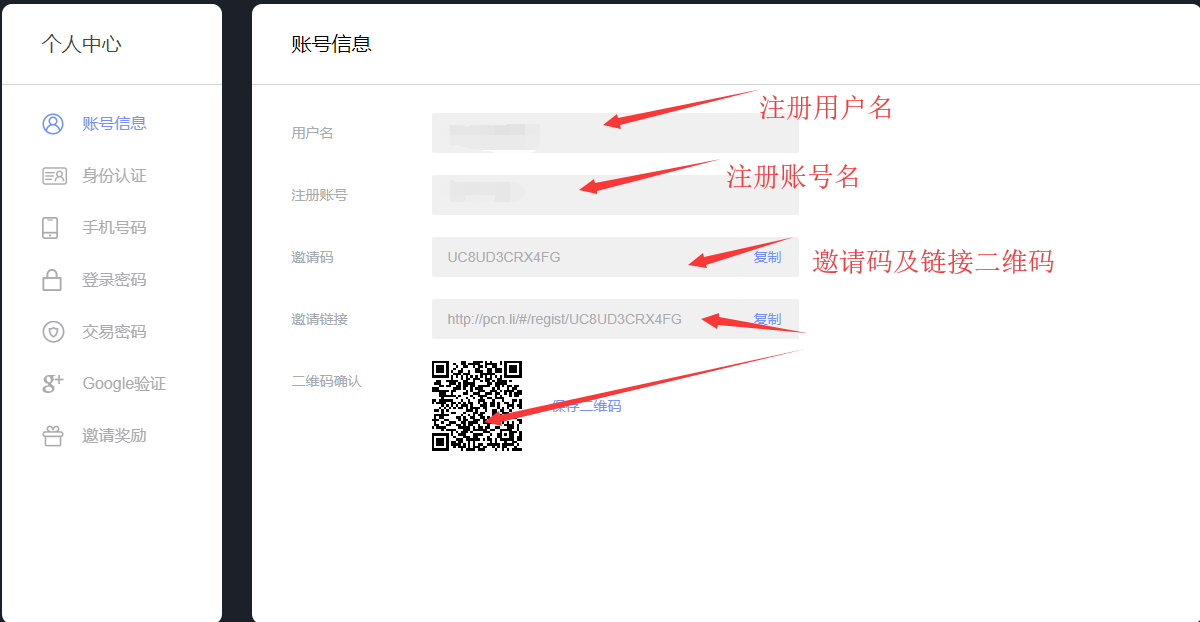
Task: Click the 身份认证 ID card icon
Action: (x=53, y=176)
